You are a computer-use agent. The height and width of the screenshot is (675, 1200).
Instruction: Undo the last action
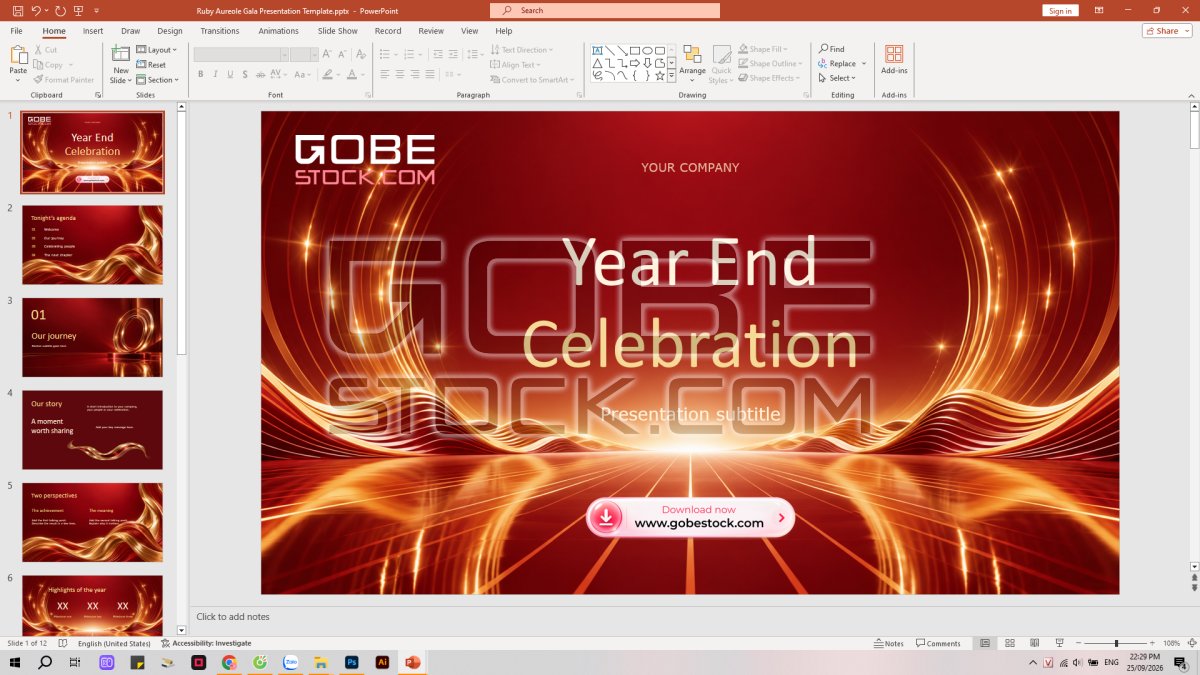[36, 10]
